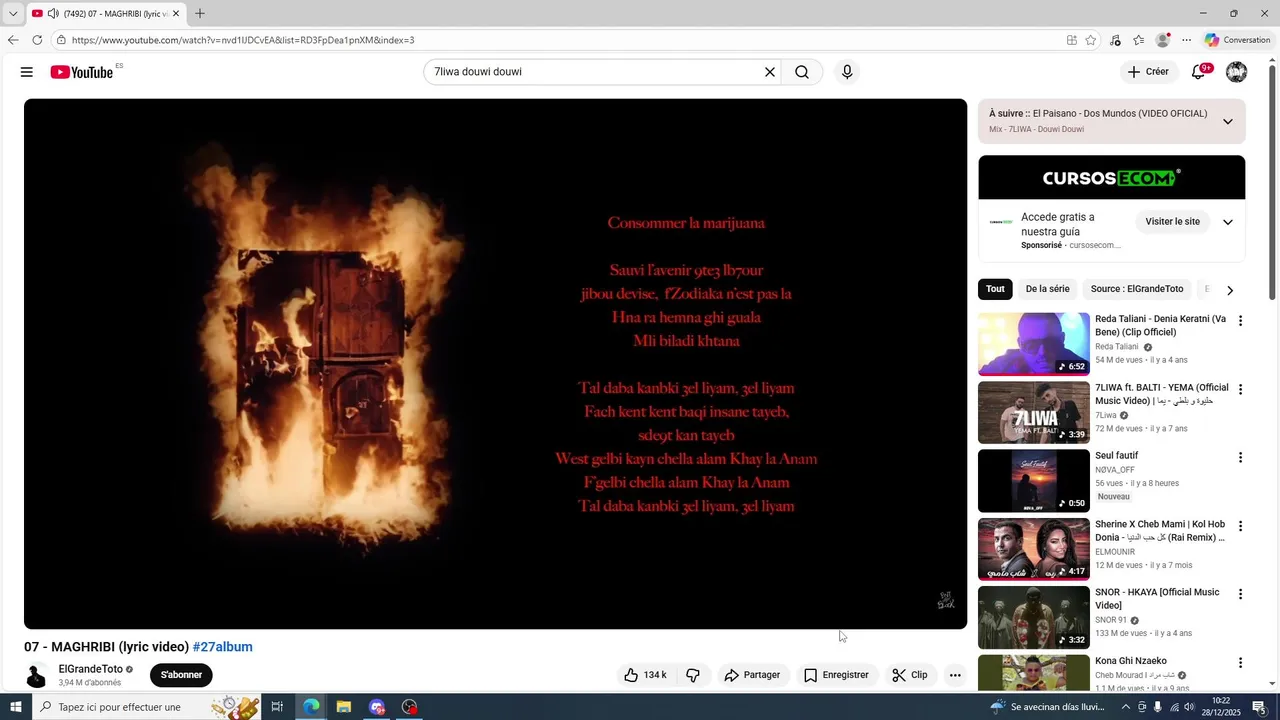Open ElGrandeToto channel avatar
This screenshot has height=720, width=1280.
coord(36,675)
